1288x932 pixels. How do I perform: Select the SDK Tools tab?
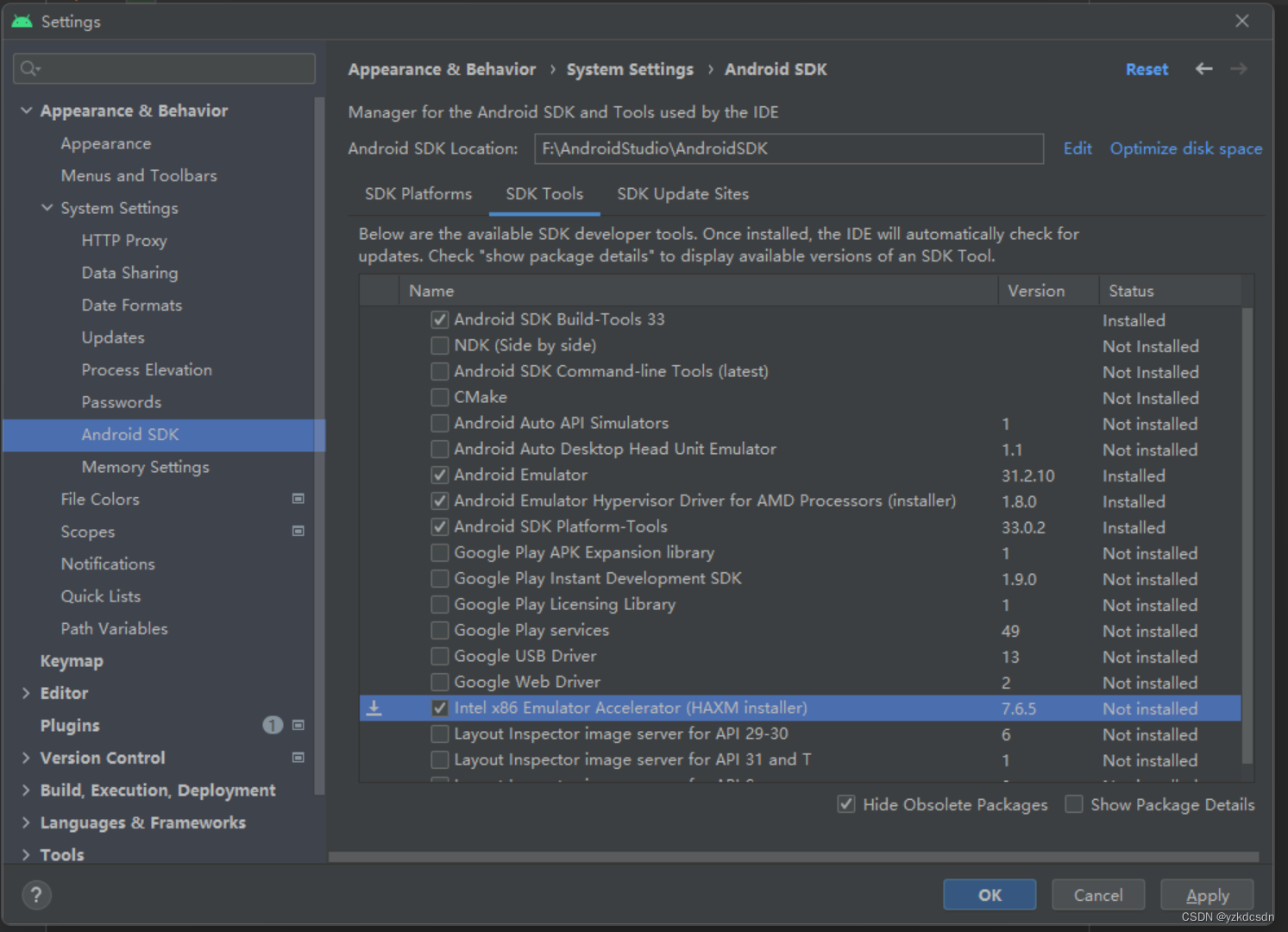544,194
